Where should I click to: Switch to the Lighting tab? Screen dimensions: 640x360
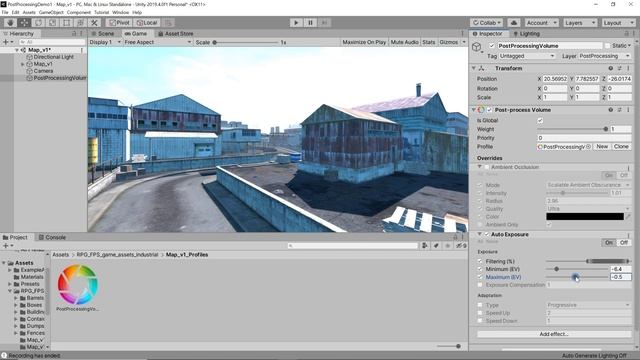coord(527,33)
